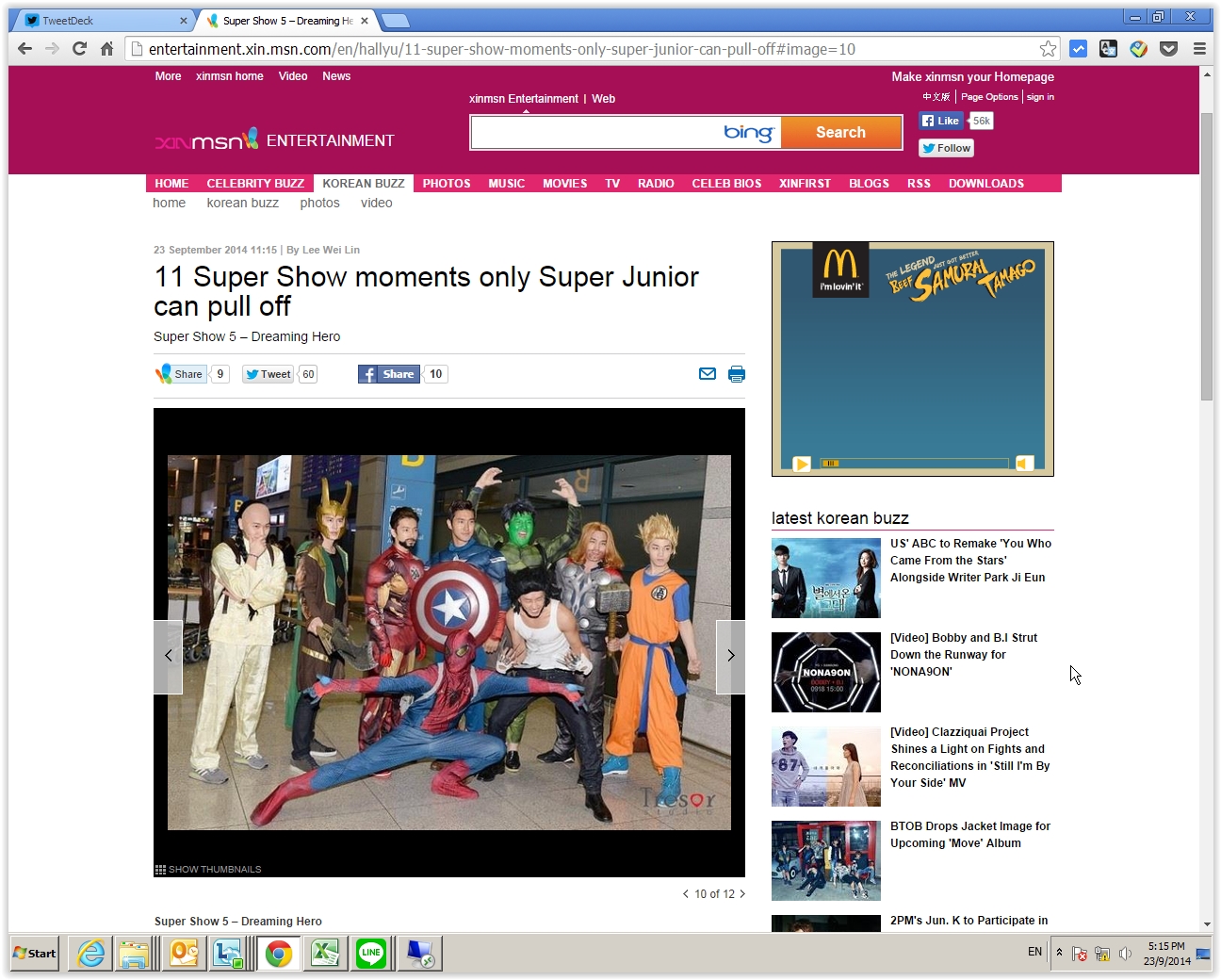Click the browser back arrow
1221x980 pixels.
pos(25,49)
